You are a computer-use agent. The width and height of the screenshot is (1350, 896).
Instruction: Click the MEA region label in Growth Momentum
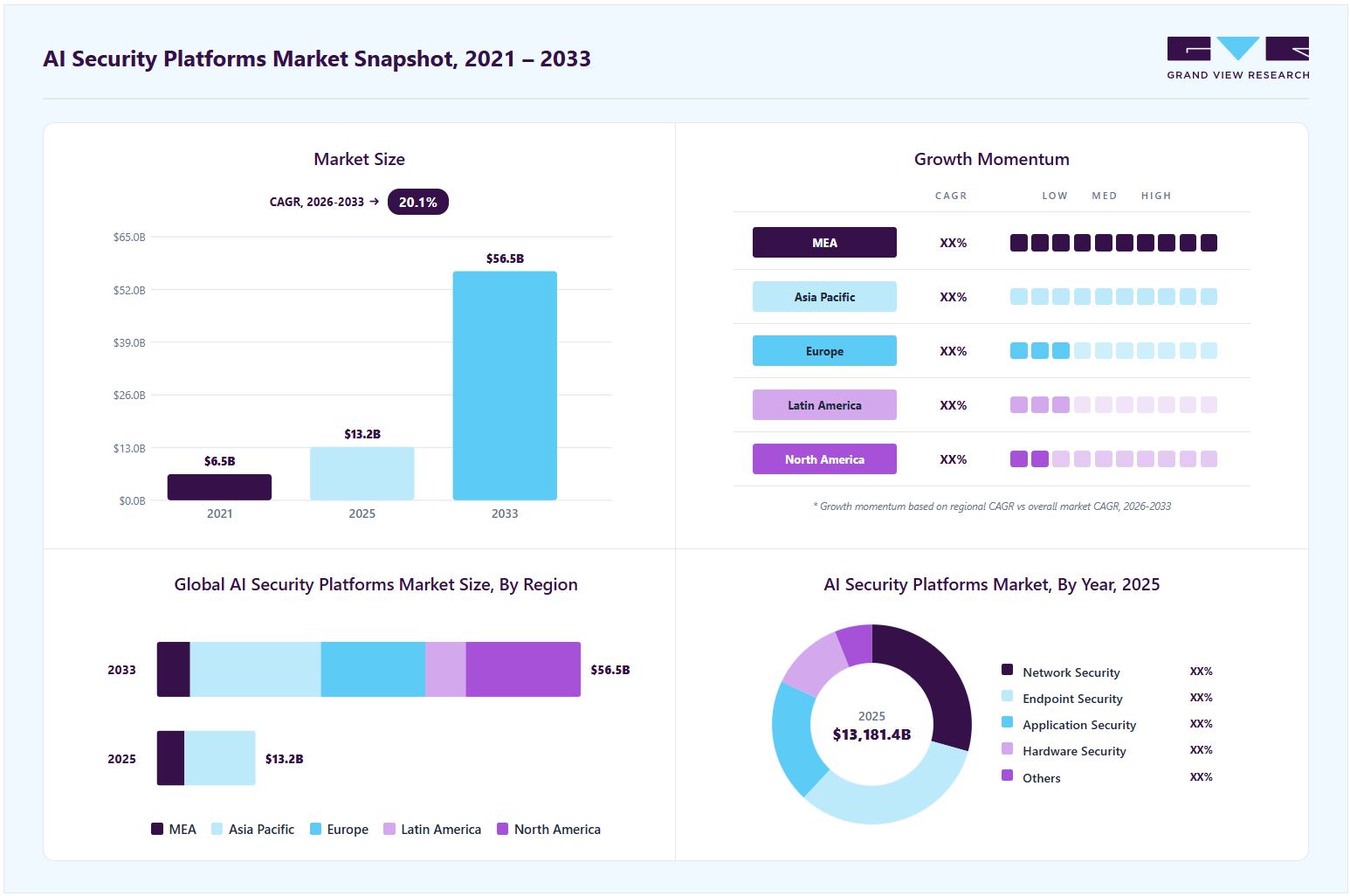824,243
